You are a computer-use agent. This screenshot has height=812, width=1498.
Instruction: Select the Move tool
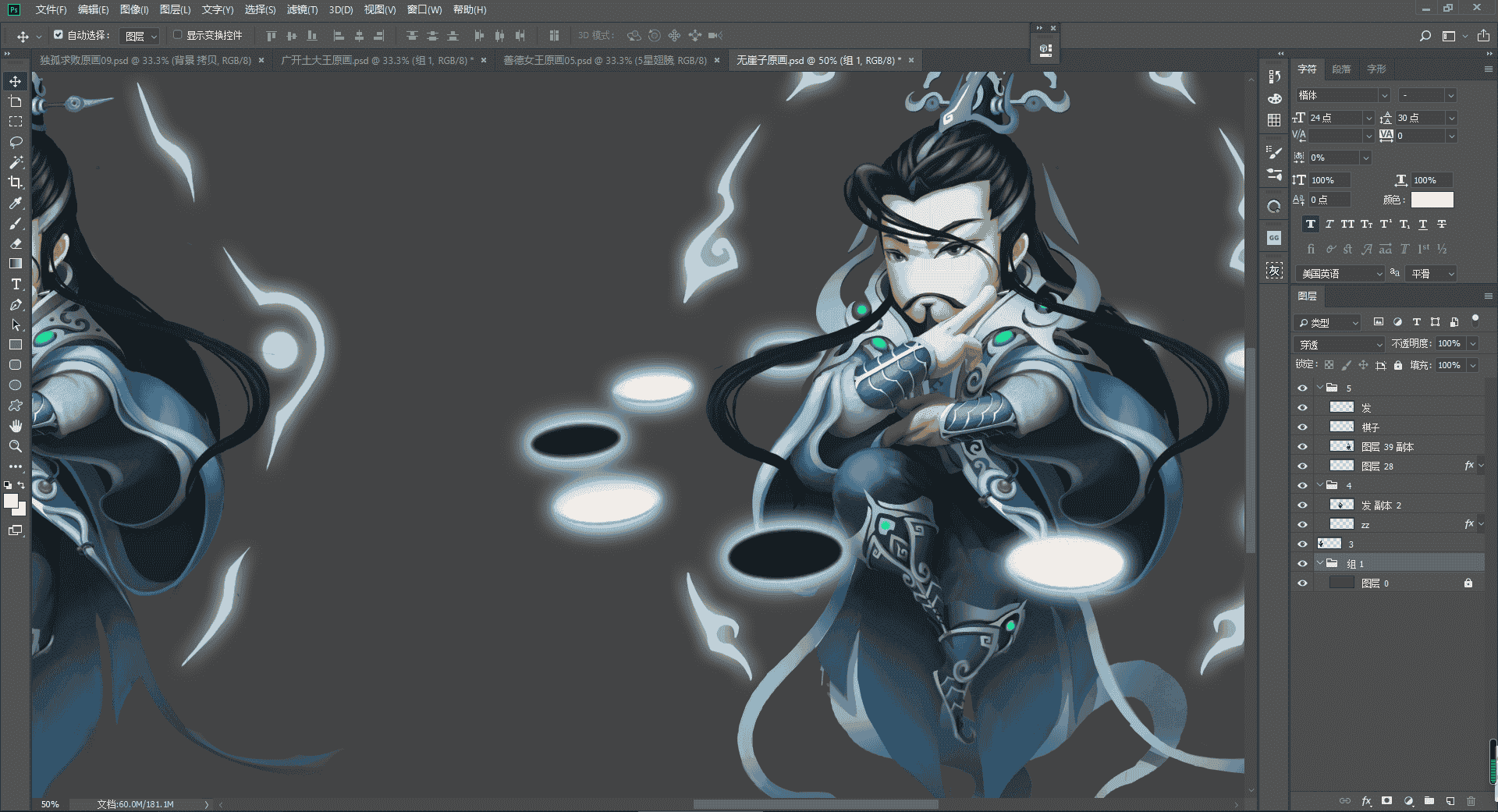click(15, 81)
